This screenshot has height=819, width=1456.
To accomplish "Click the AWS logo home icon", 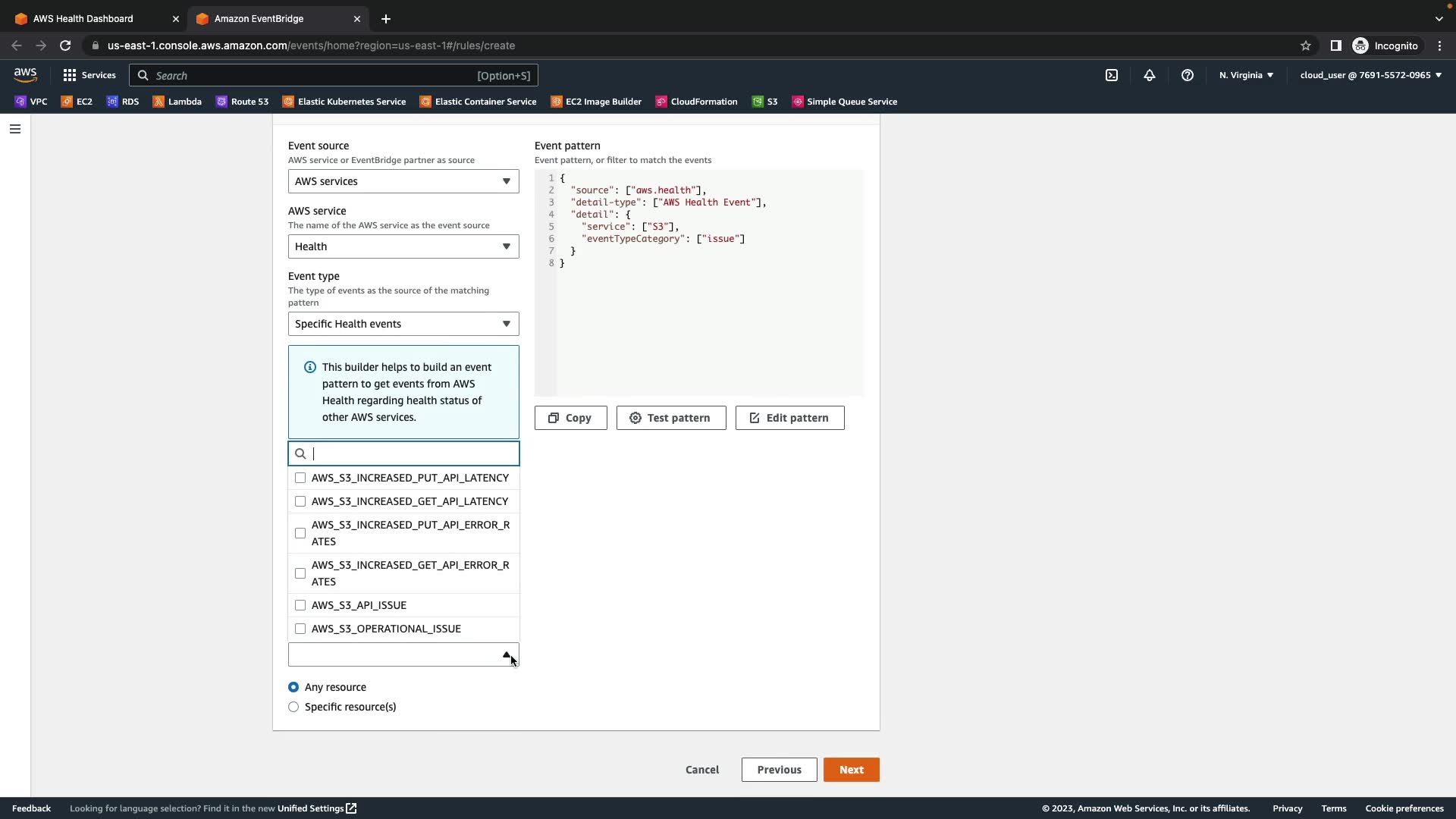I will pos(25,74).
